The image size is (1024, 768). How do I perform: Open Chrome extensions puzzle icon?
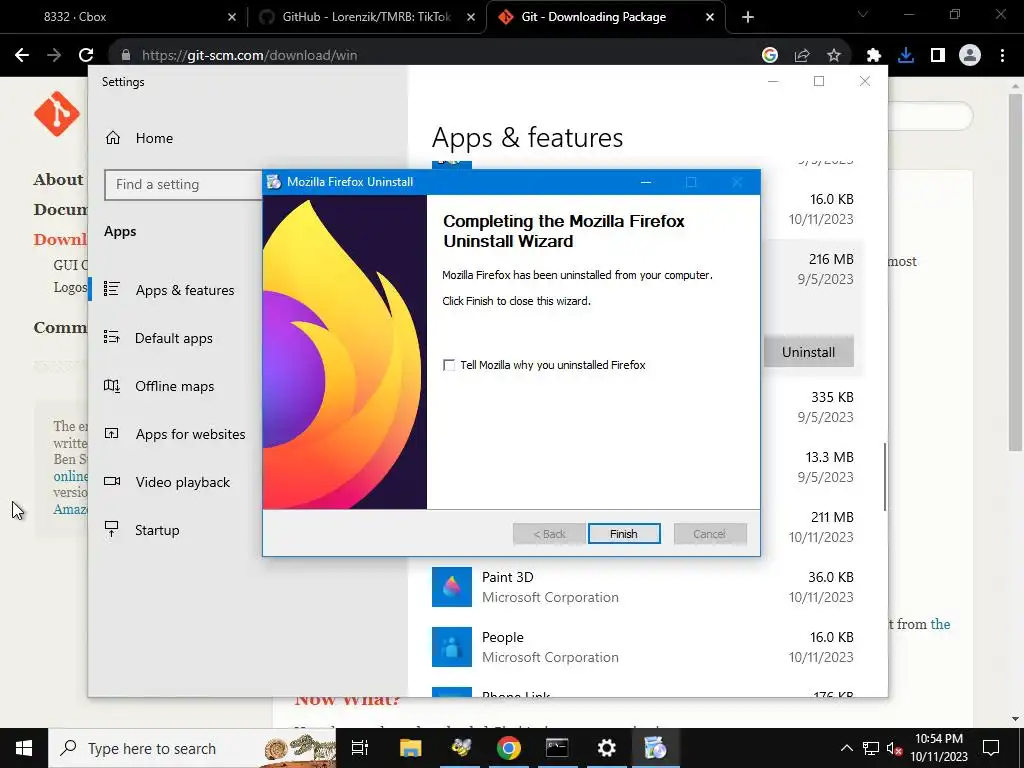(874, 56)
